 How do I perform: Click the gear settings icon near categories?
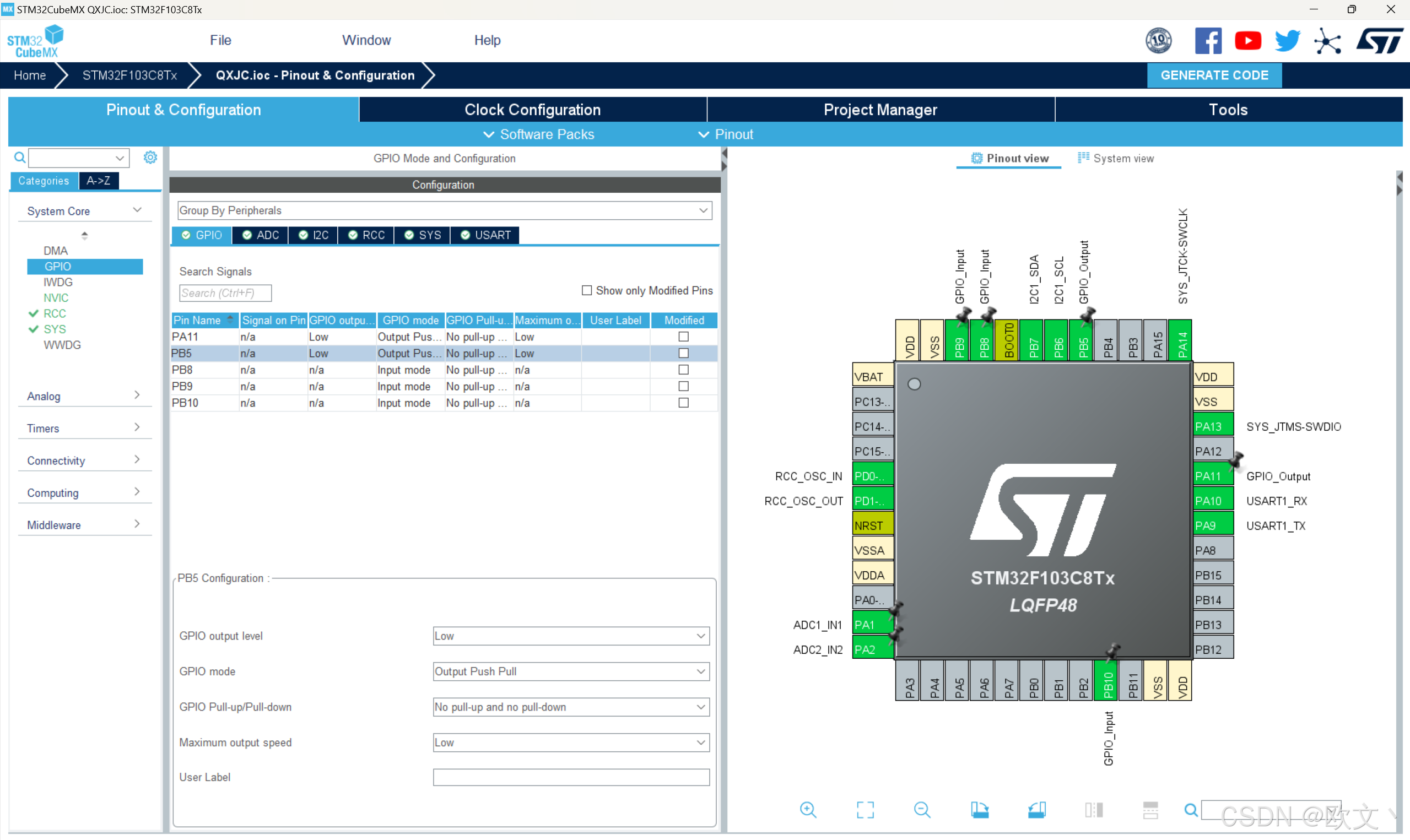[150, 158]
